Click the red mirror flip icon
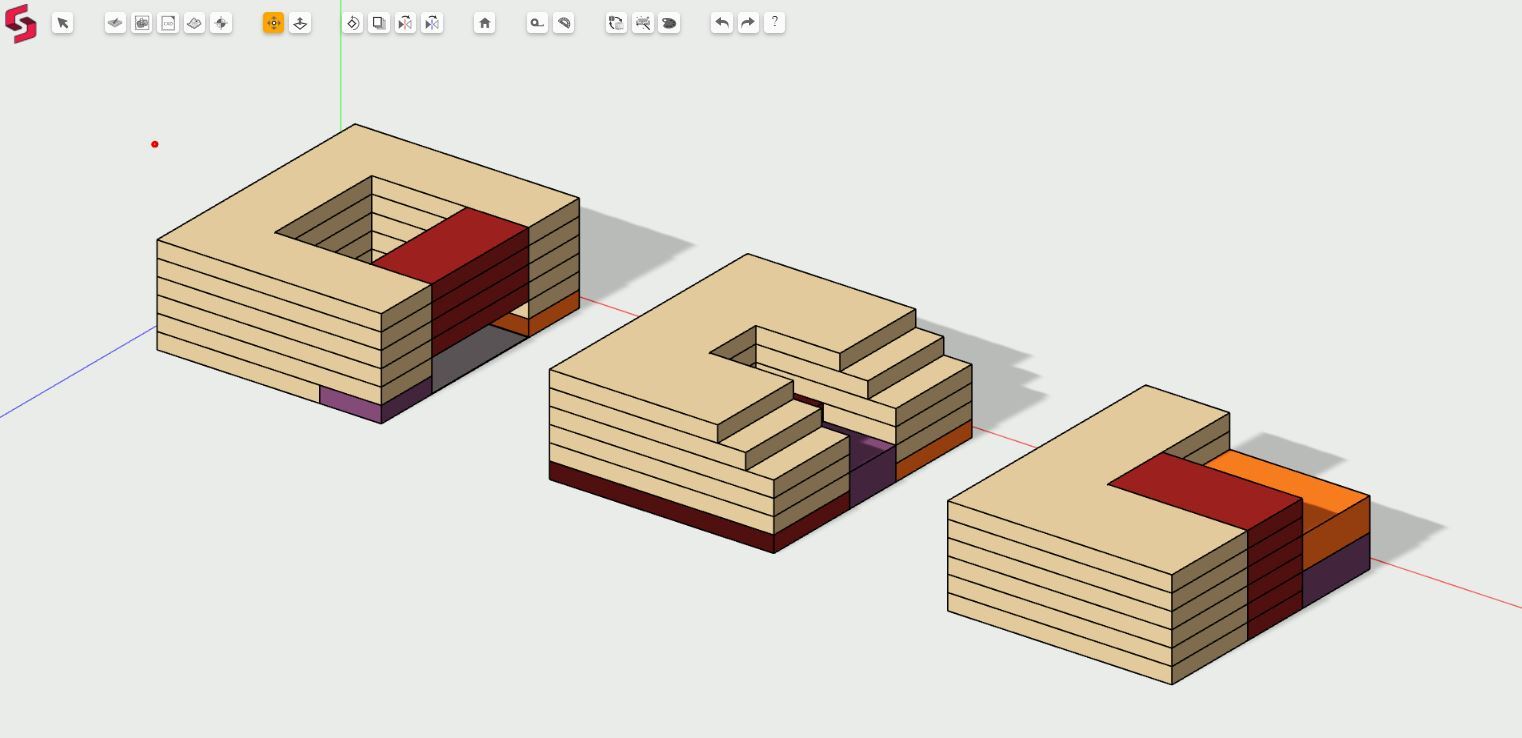This screenshot has width=1522, height=738. 405,22
